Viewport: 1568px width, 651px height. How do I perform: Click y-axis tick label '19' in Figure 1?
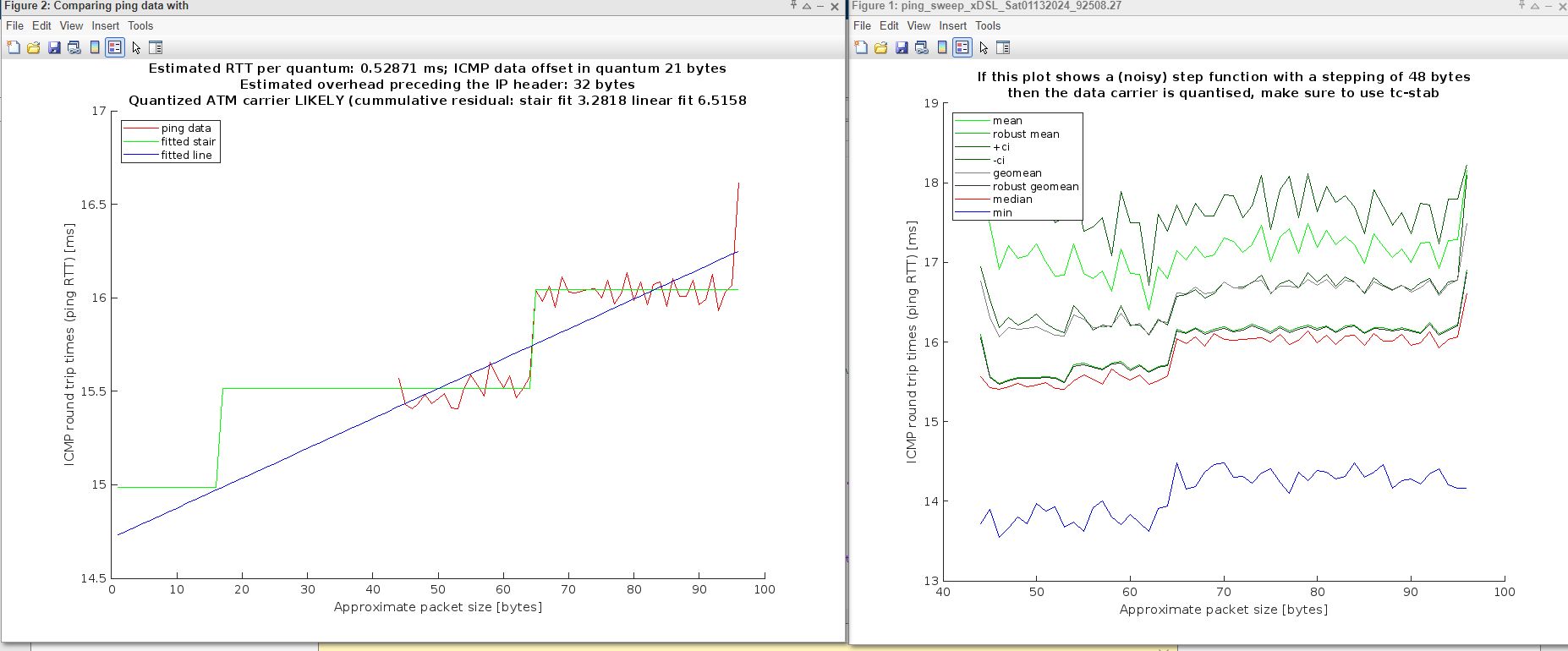(931, 103)
